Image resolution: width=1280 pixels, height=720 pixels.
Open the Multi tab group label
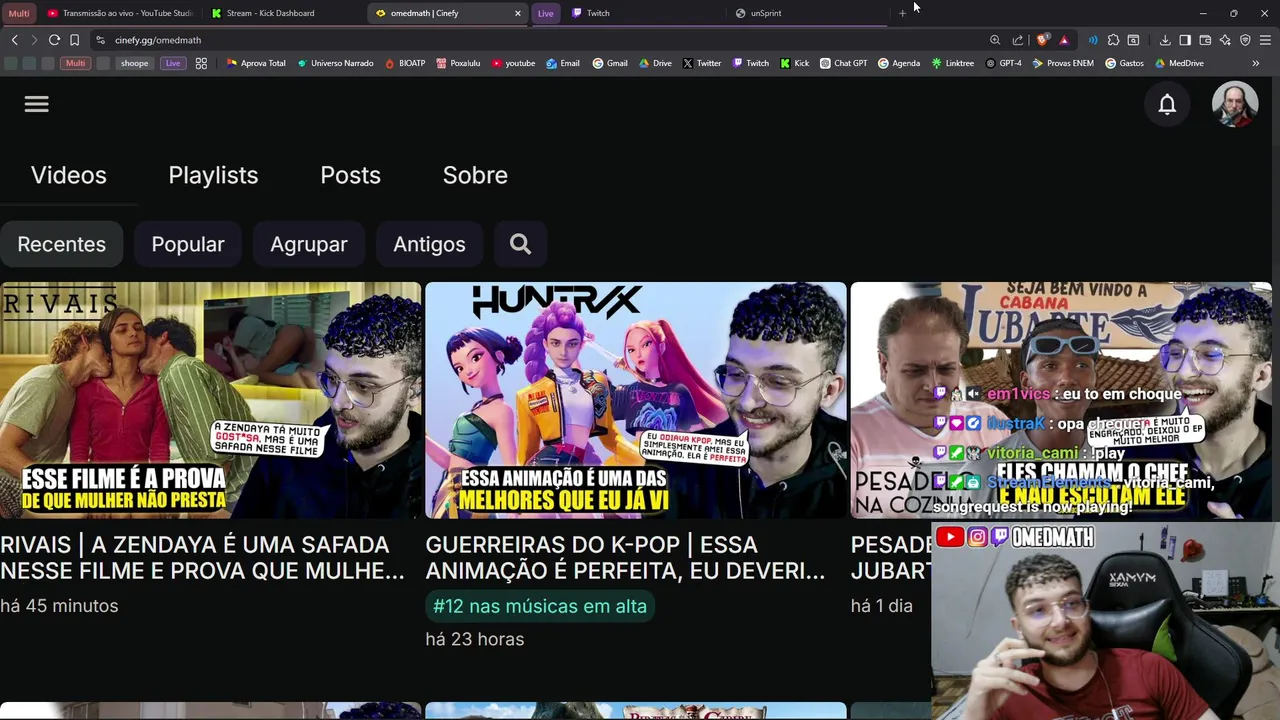[x=19, y=13]
